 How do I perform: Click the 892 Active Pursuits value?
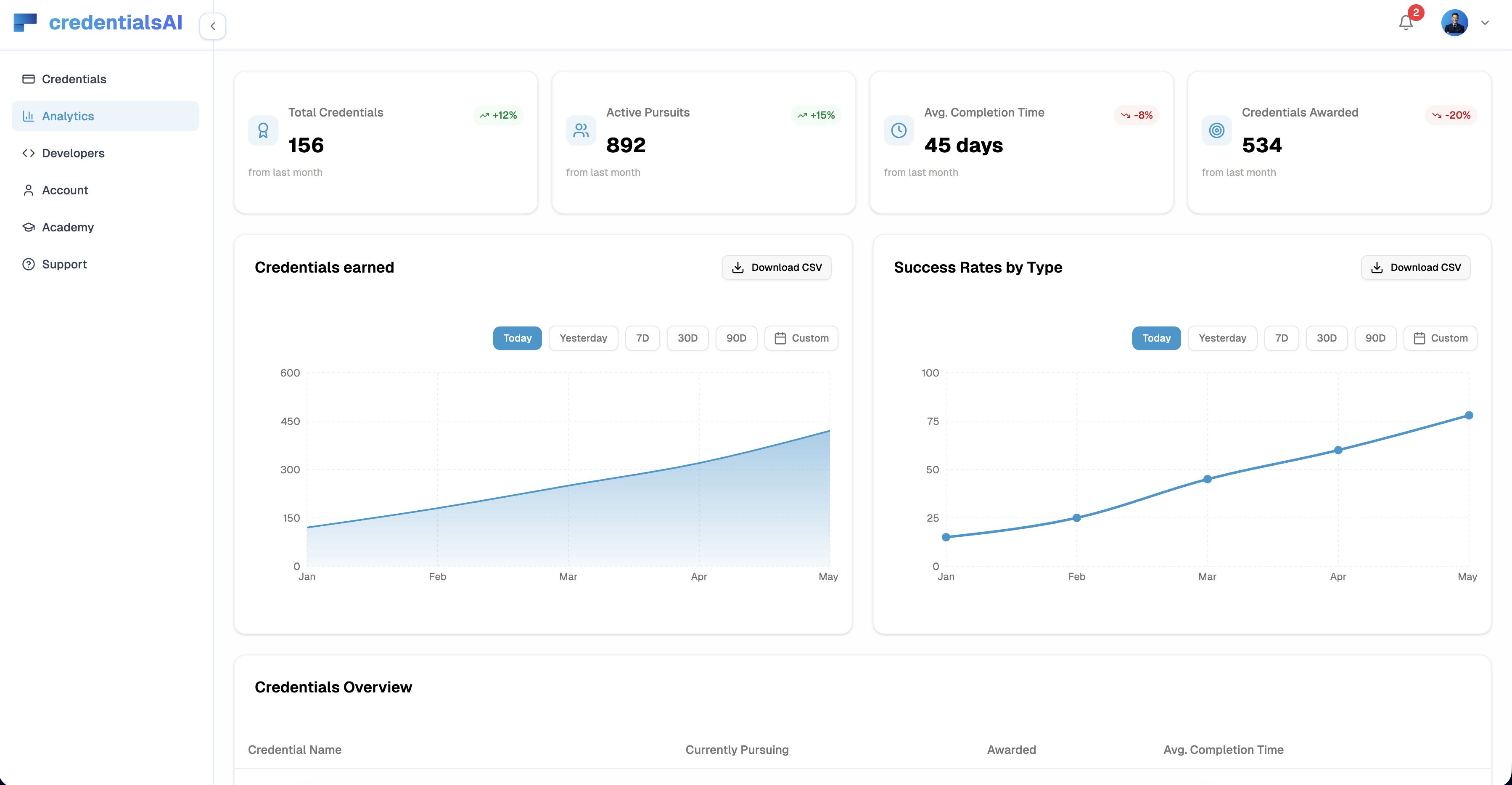point(626,145)
